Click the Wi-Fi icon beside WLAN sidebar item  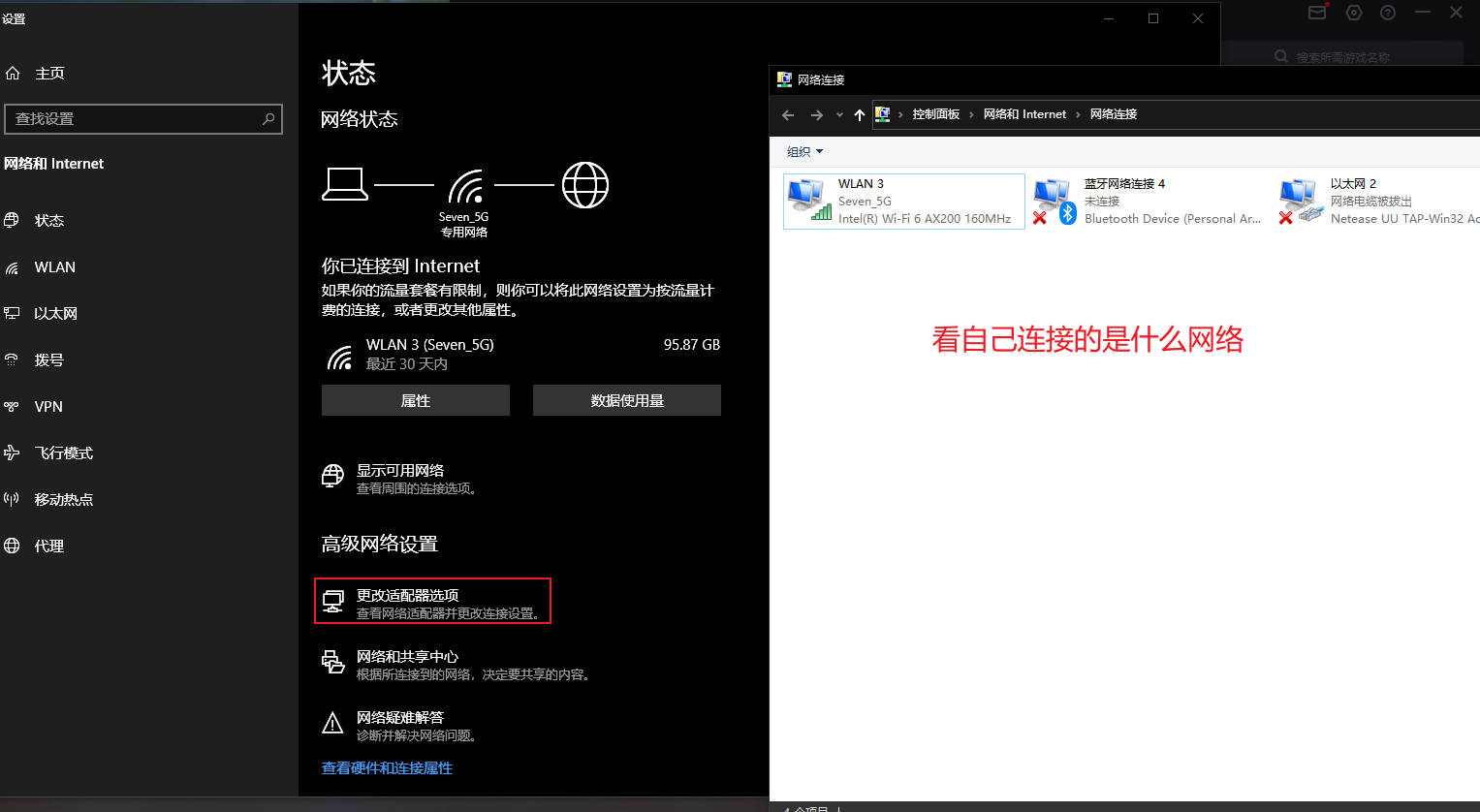12,267
